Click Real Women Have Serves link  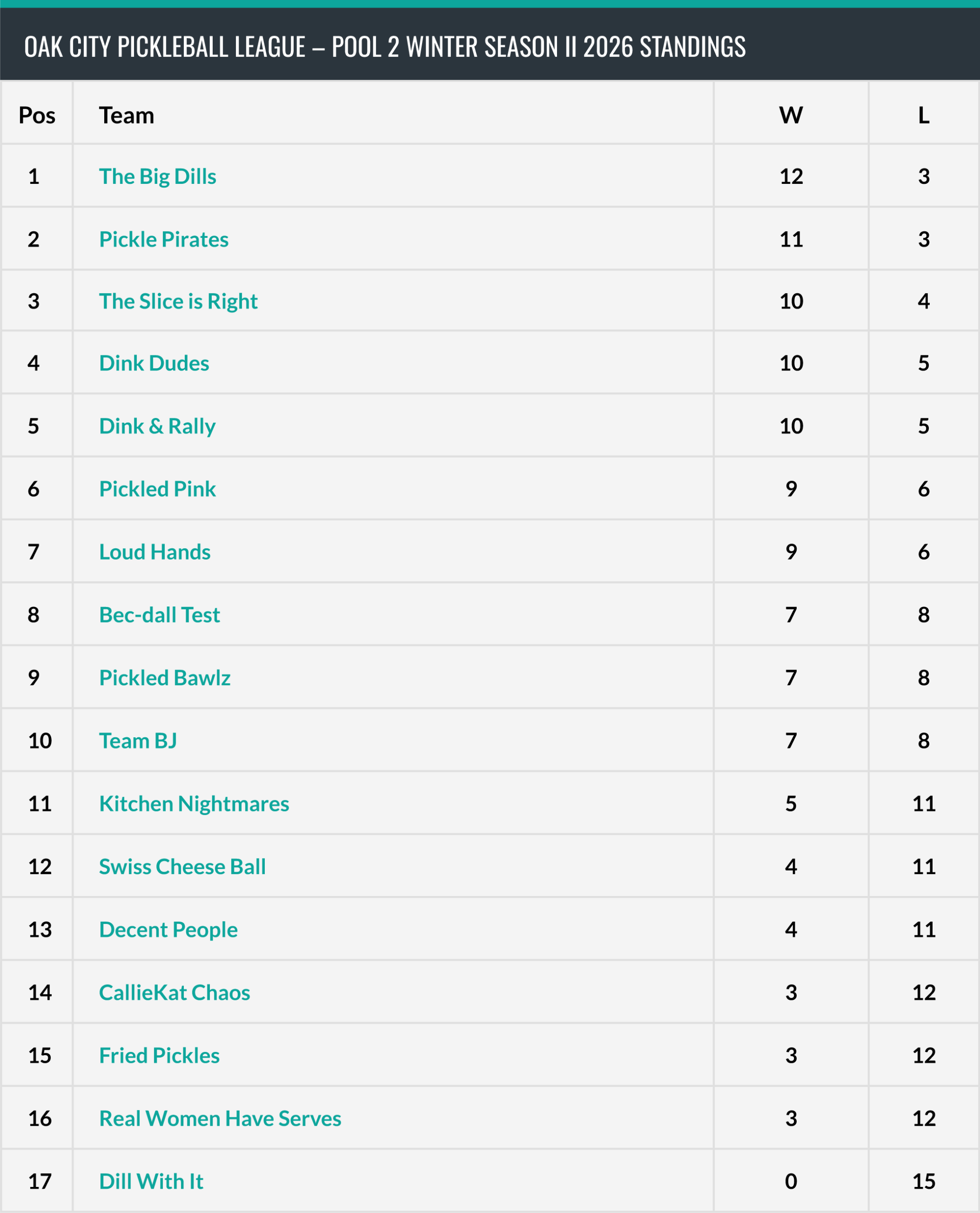tap(220, 1119)
